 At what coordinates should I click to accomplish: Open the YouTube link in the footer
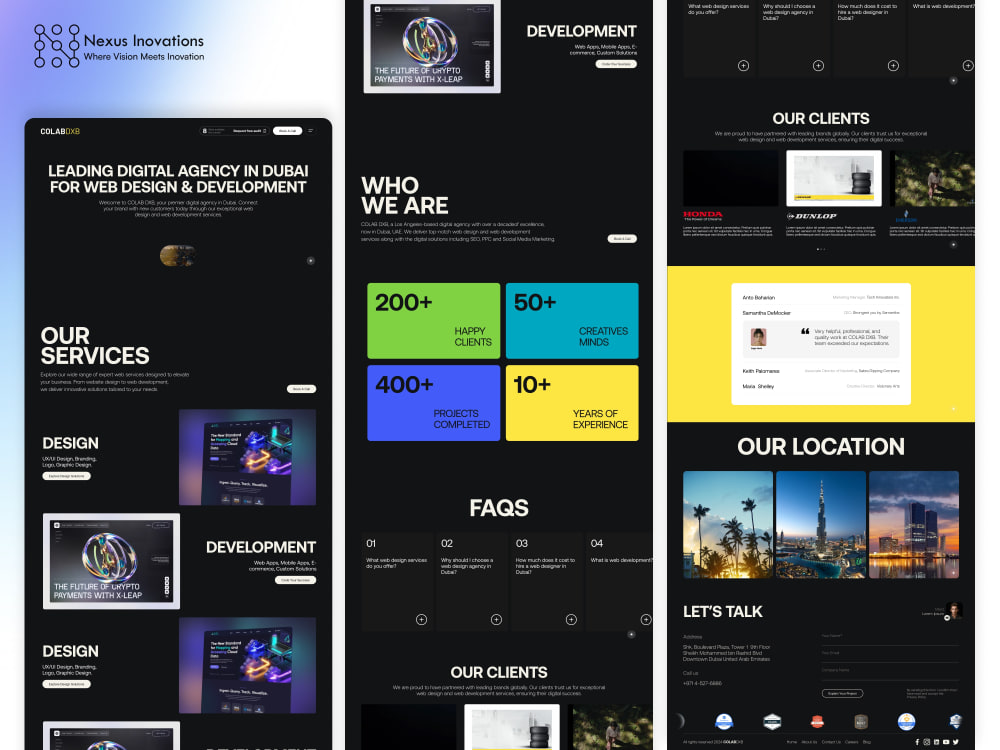[x=946, y=742]
